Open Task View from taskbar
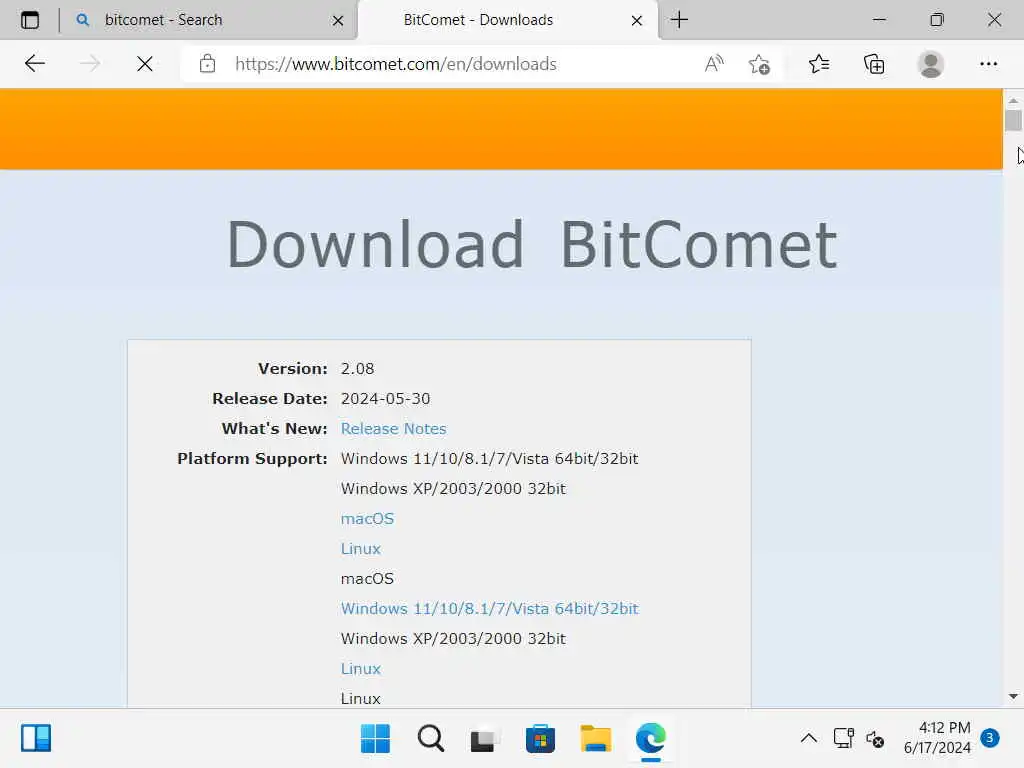 (485, 739)
